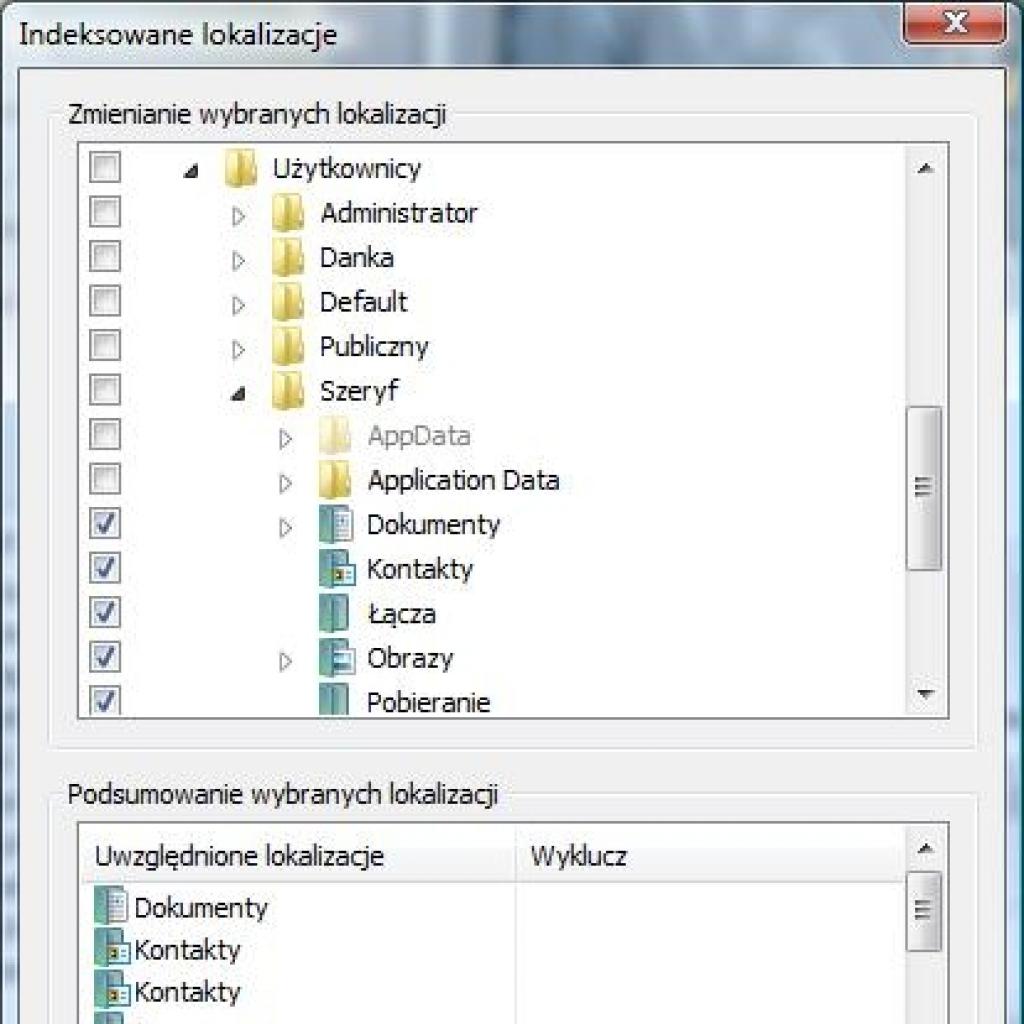The width and height of the screenshot is (1024, 1024).
Task: Click the Użytkownicy folder icon
Action: pos(240,168)
